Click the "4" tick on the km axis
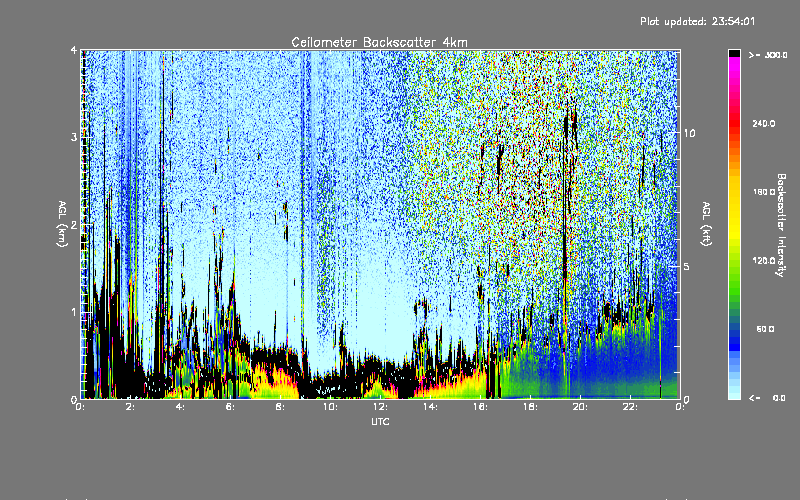 pos(74,50)
